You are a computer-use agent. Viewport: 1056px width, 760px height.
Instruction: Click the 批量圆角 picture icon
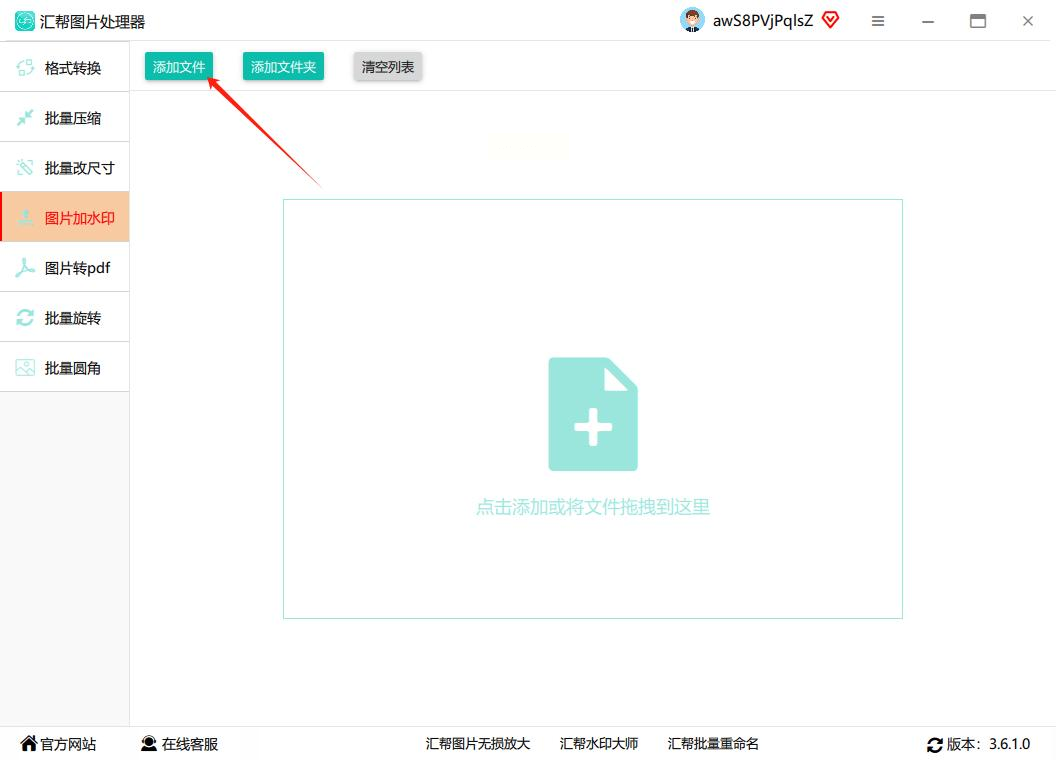25,367
